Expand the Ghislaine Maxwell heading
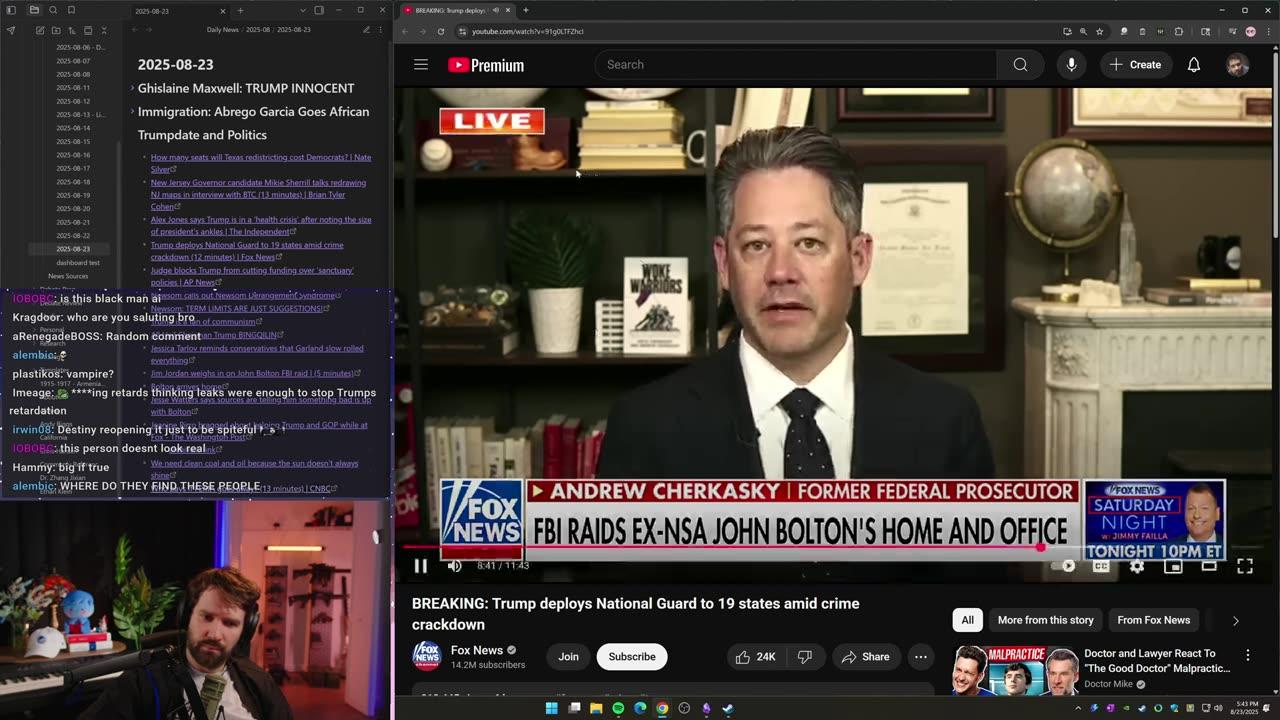Viewport: 1280px width, 720px height. [x=132, y=88]
